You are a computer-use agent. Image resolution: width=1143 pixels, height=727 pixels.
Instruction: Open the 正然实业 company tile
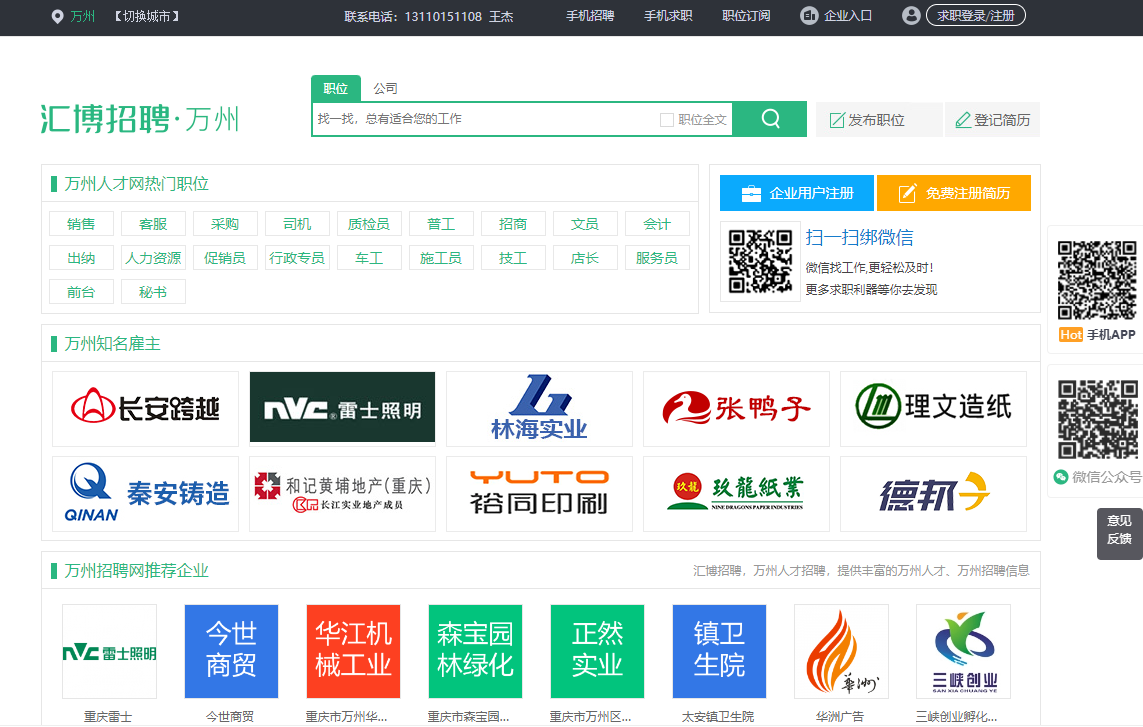point(597,651)
